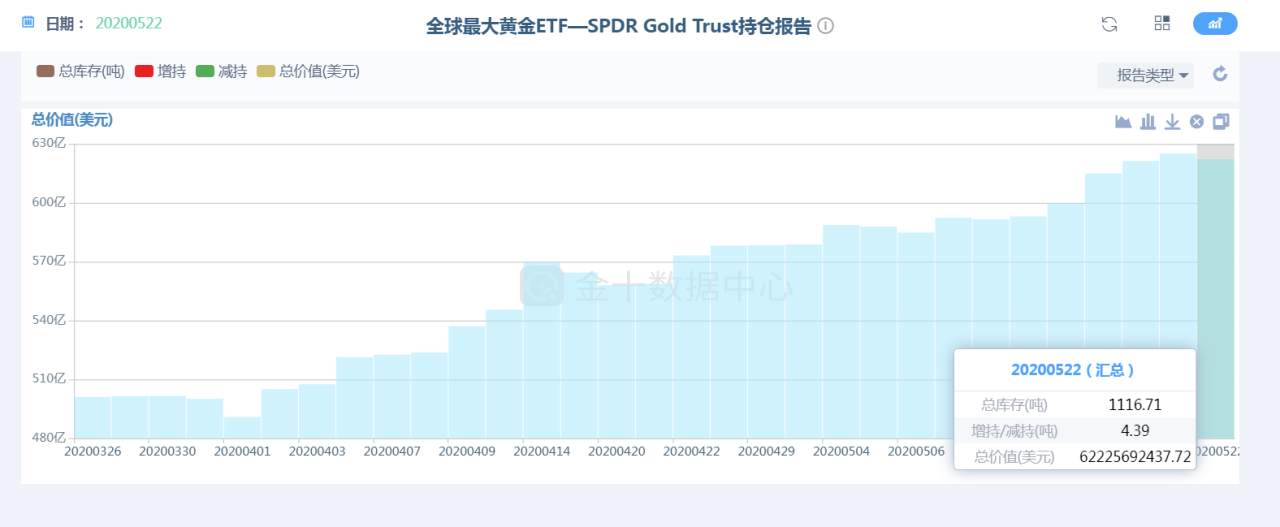Click tooltip value 4.39
Image resolution: width=1280 pixels, height=527 pixels.
[x=1136, y=431]
